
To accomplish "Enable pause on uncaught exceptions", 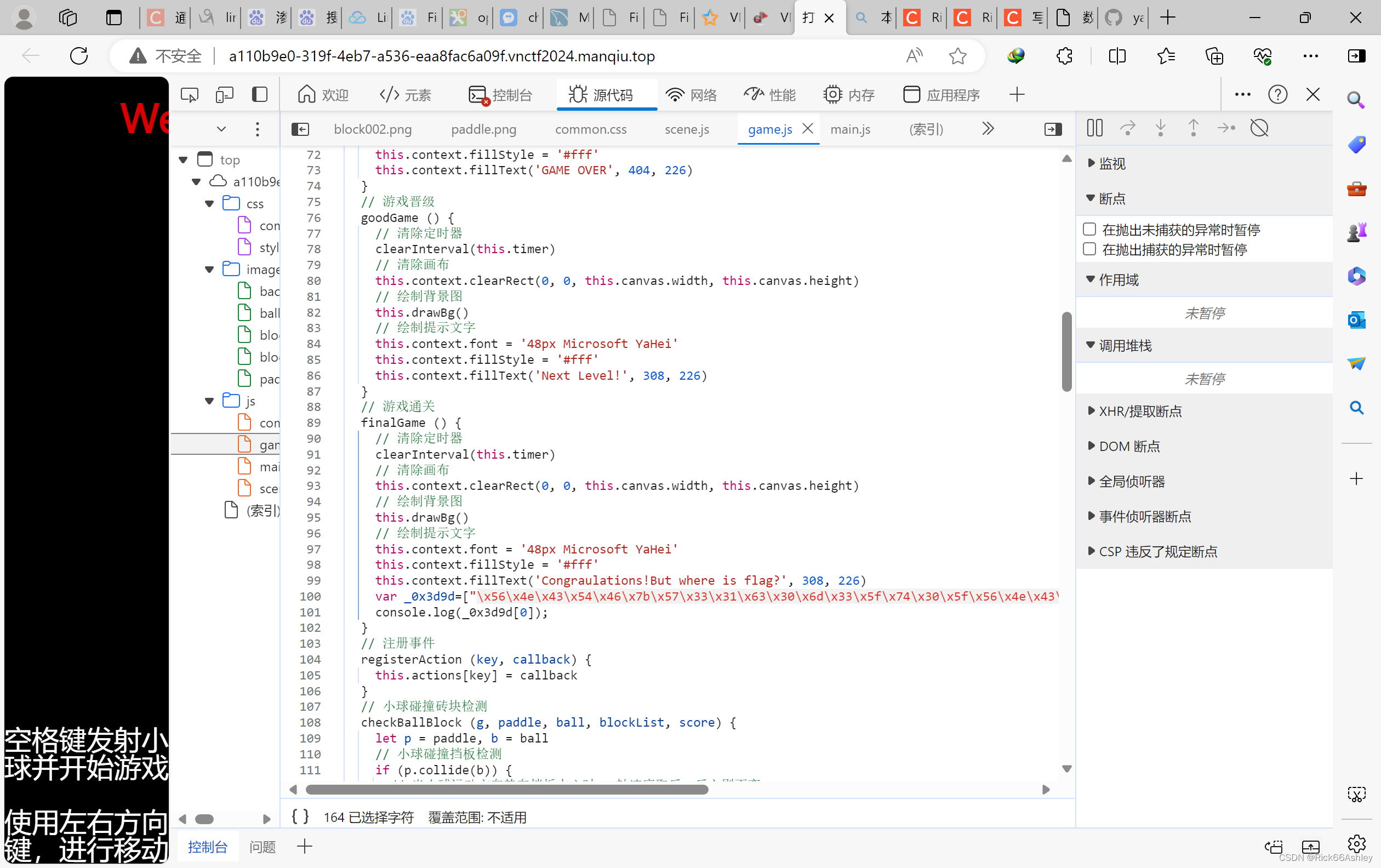I will coord(1089,229).
